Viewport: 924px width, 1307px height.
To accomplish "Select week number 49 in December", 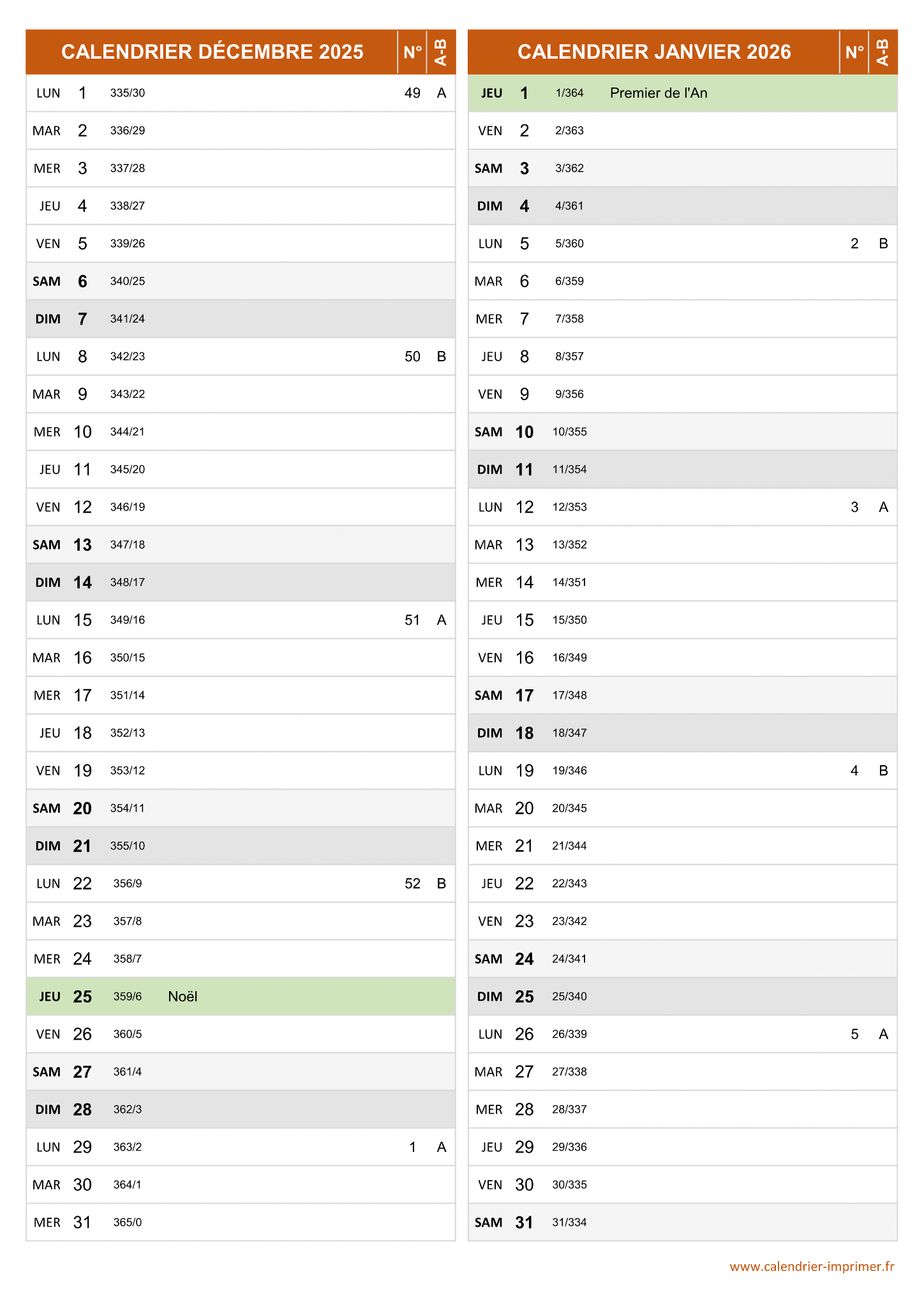I will click(x=412, y=93).
